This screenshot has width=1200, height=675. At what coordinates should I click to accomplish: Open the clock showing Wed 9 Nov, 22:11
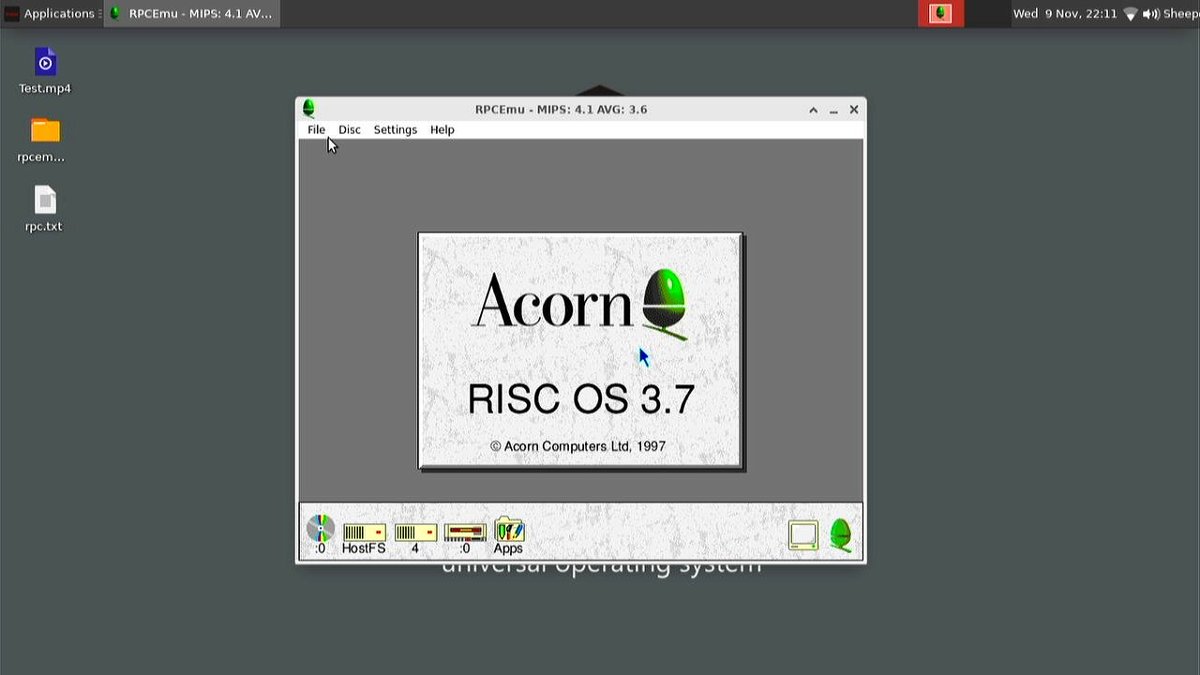click(x=1065, y=13)
